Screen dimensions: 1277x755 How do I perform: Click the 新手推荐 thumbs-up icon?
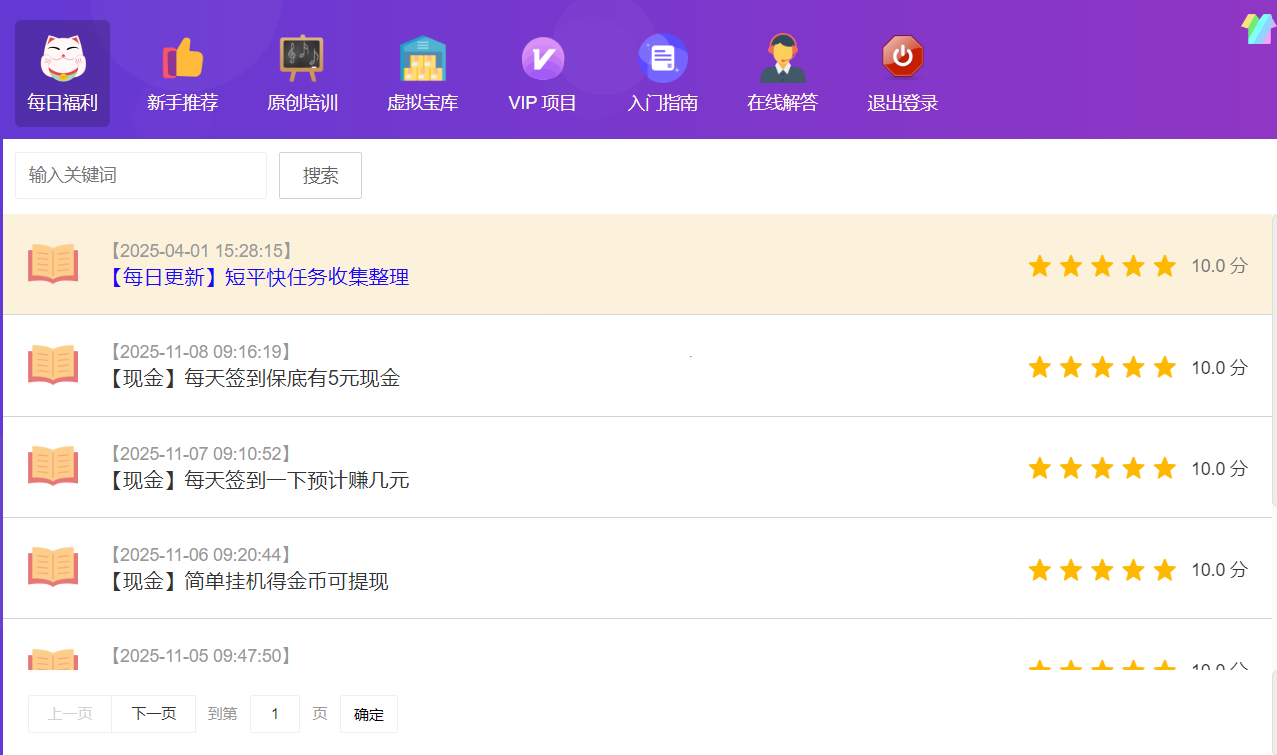coord(181,58)
